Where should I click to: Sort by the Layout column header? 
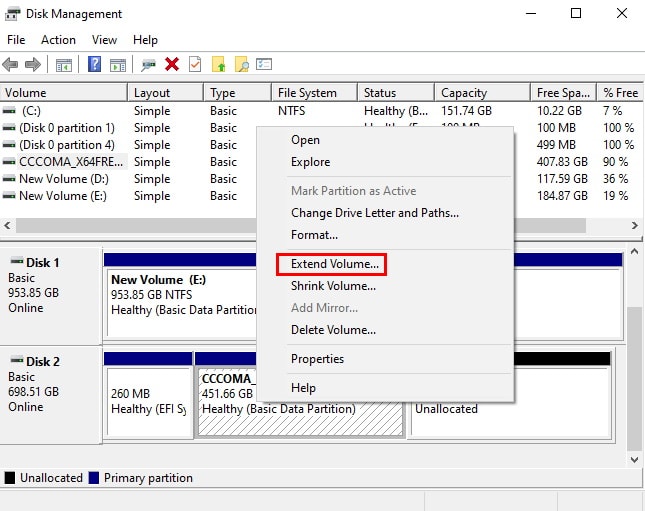165,93
